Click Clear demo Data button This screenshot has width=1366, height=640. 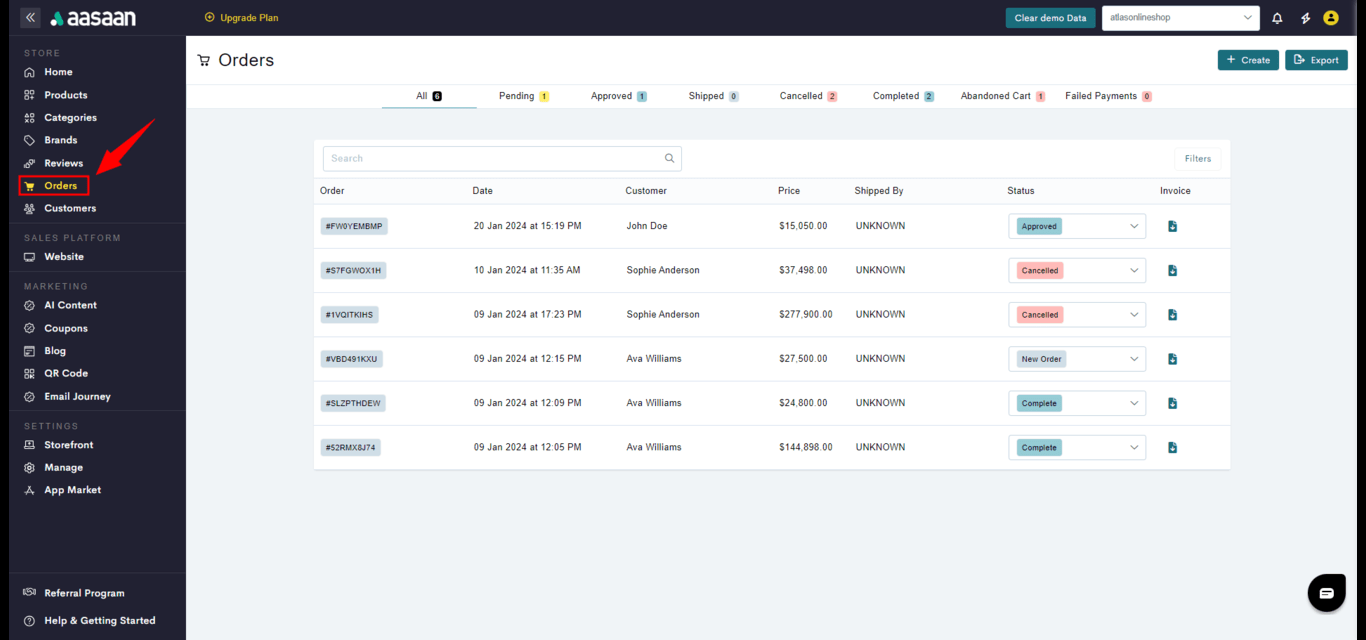tap(1050, 18)
